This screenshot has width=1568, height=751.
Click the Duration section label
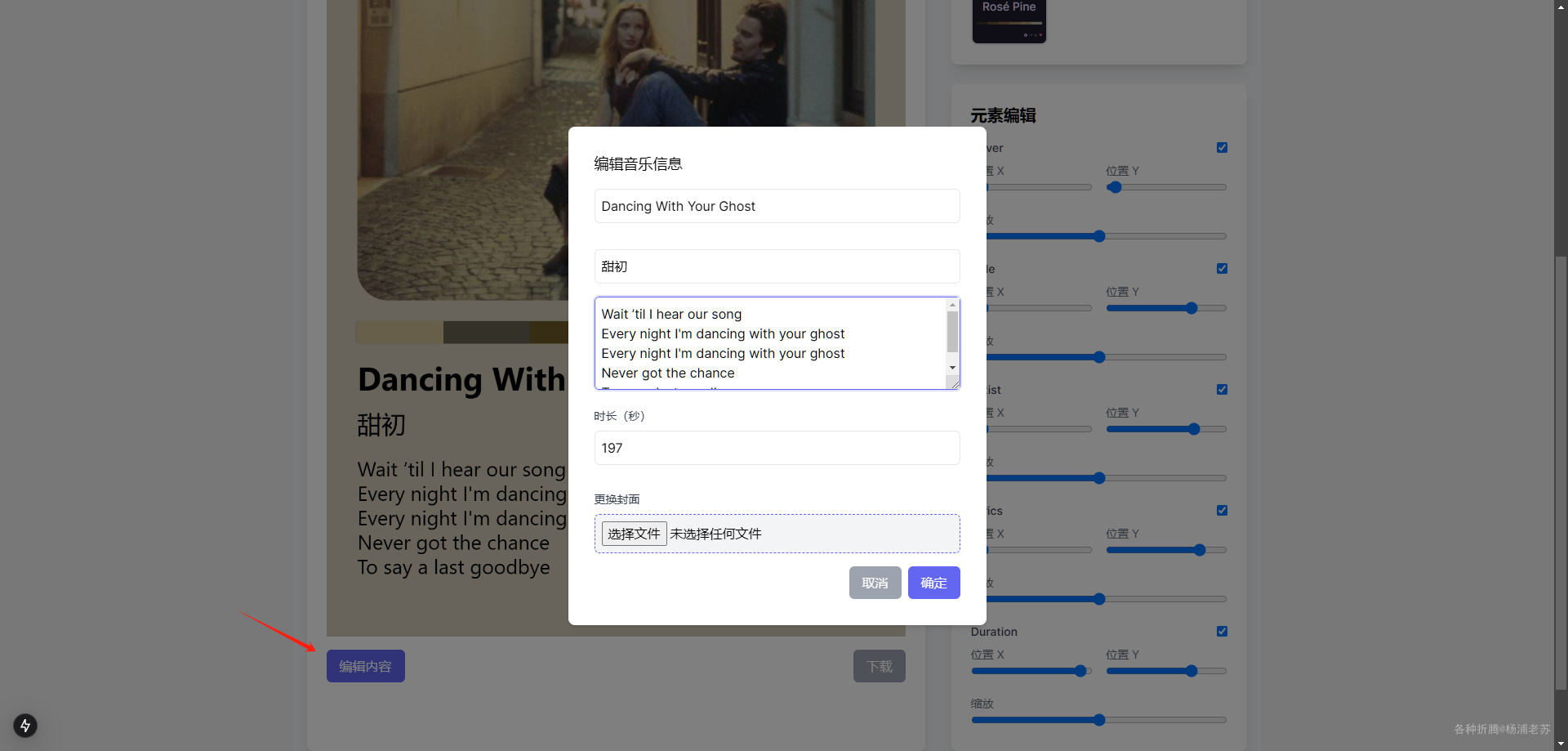(x=994, y=632)
